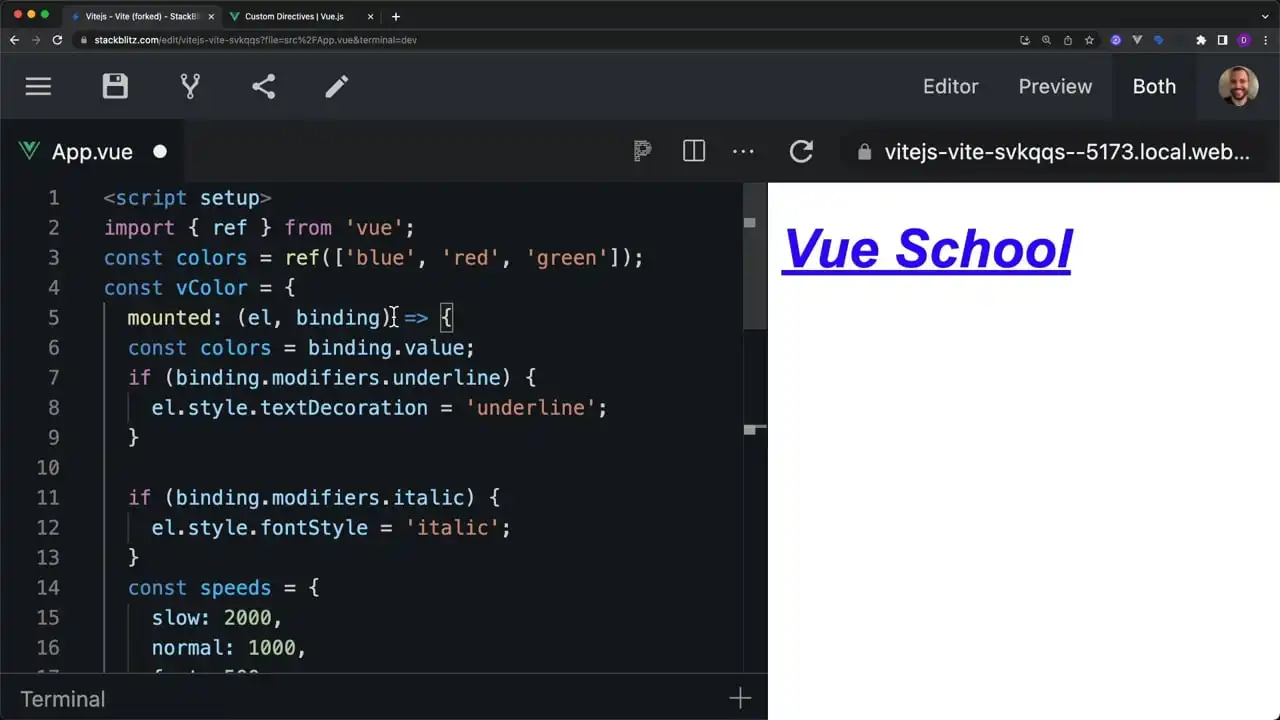Go forward in browser history
The height and width of the screenshot is (720, 1280).
coord(36,40)
